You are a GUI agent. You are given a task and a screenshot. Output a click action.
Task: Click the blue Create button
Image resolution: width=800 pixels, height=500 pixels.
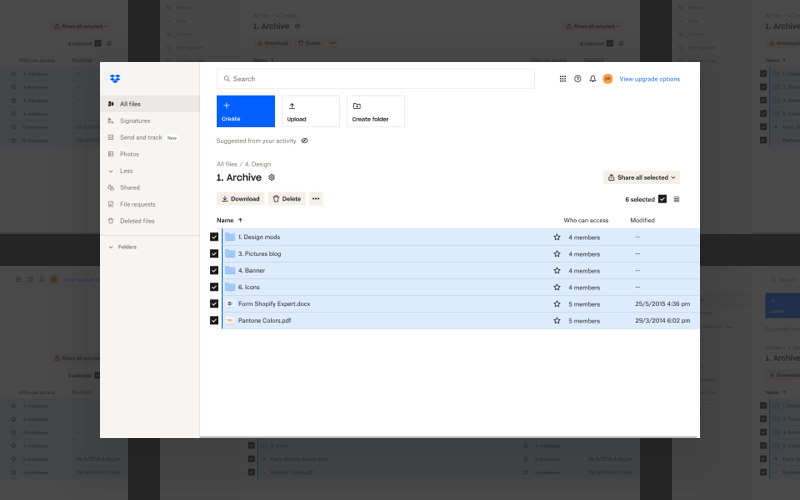pos(245,111)
